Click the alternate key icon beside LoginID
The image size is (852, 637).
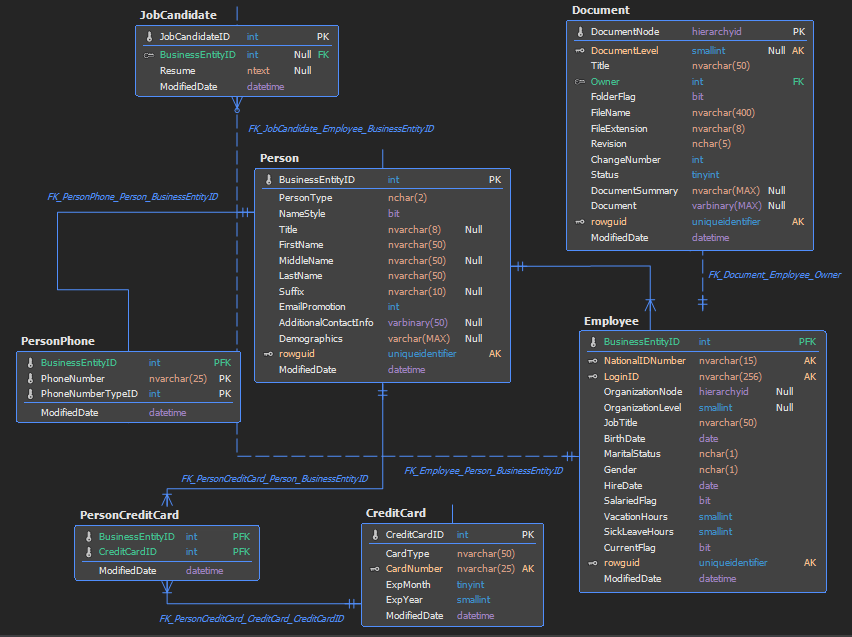coord(593,377)
